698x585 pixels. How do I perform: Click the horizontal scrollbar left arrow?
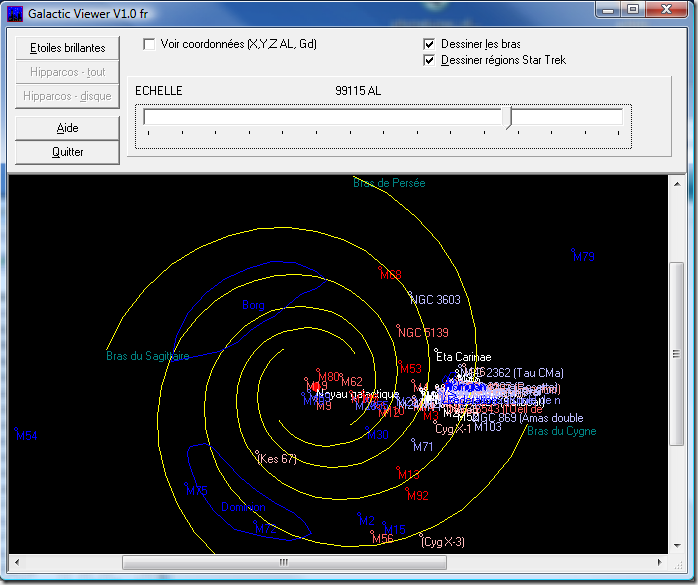point(16,562)
